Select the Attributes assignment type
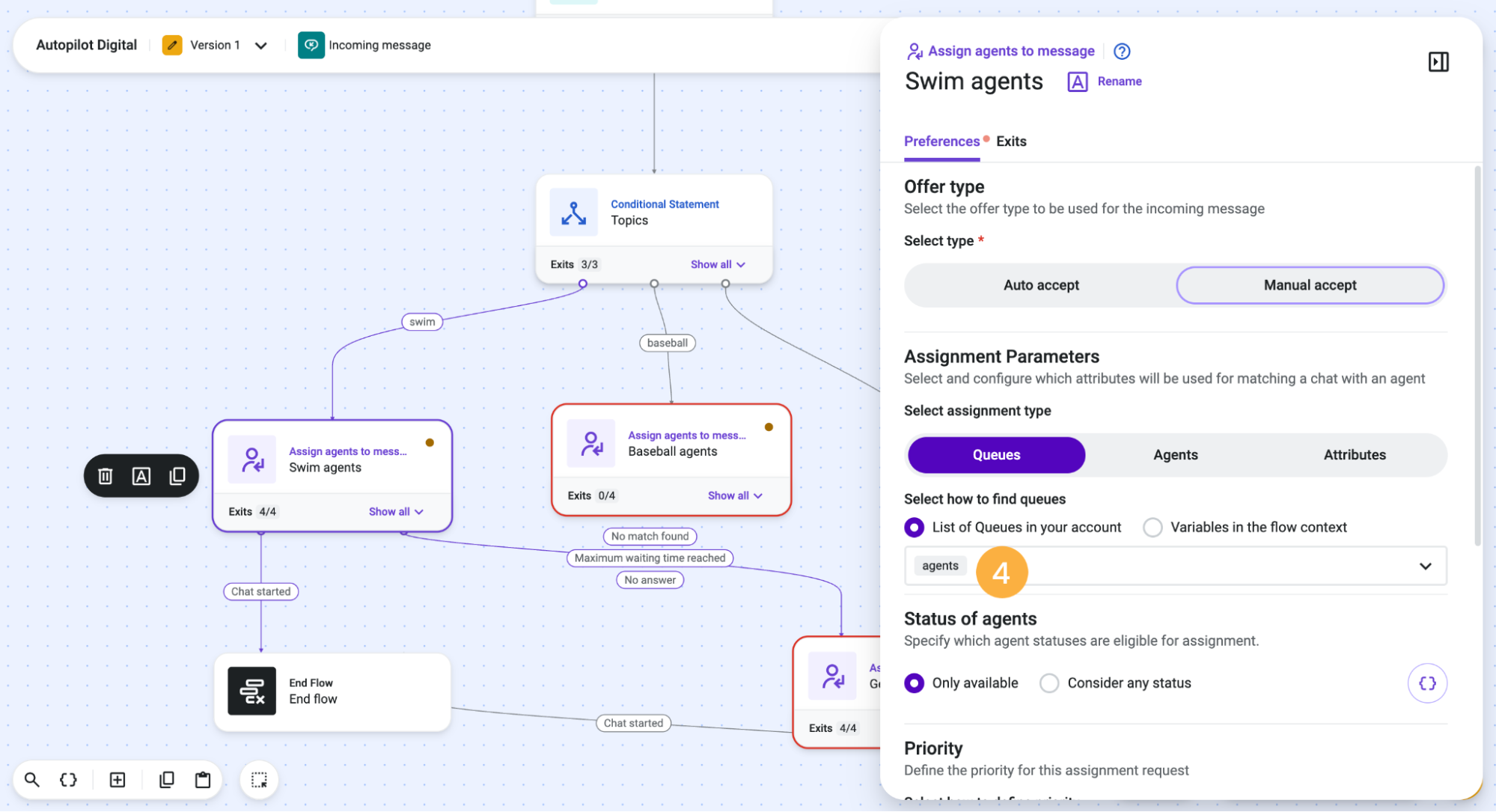 click(x=1355, y=455)
